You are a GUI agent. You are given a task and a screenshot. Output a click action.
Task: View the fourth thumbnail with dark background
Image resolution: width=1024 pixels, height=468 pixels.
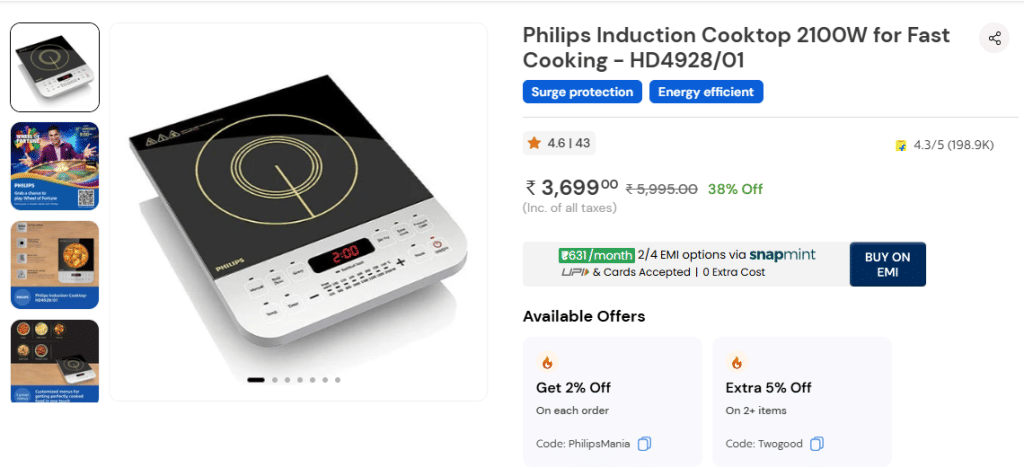[x=55, y=360]
